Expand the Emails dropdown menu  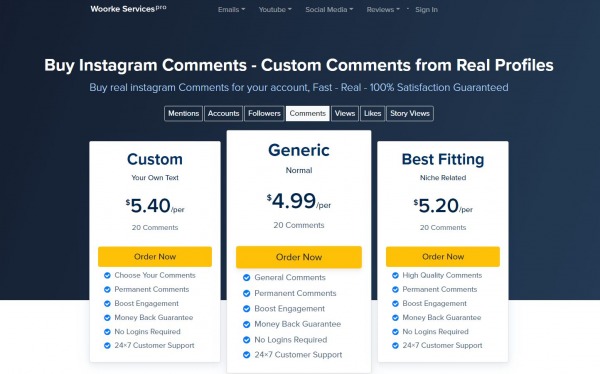[x=232, y=10]
